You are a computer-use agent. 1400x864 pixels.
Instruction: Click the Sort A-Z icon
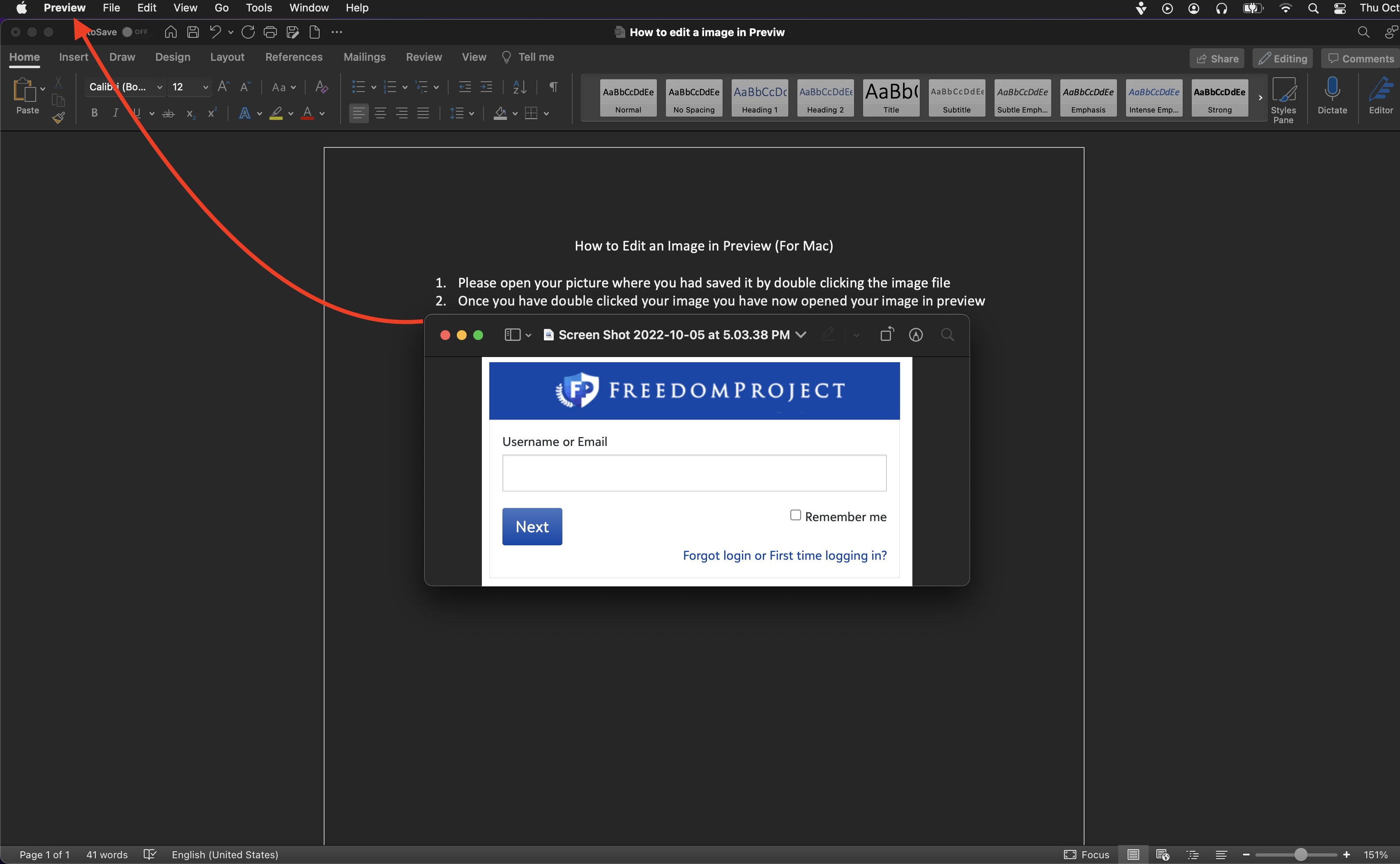click(x=520, y=87)
